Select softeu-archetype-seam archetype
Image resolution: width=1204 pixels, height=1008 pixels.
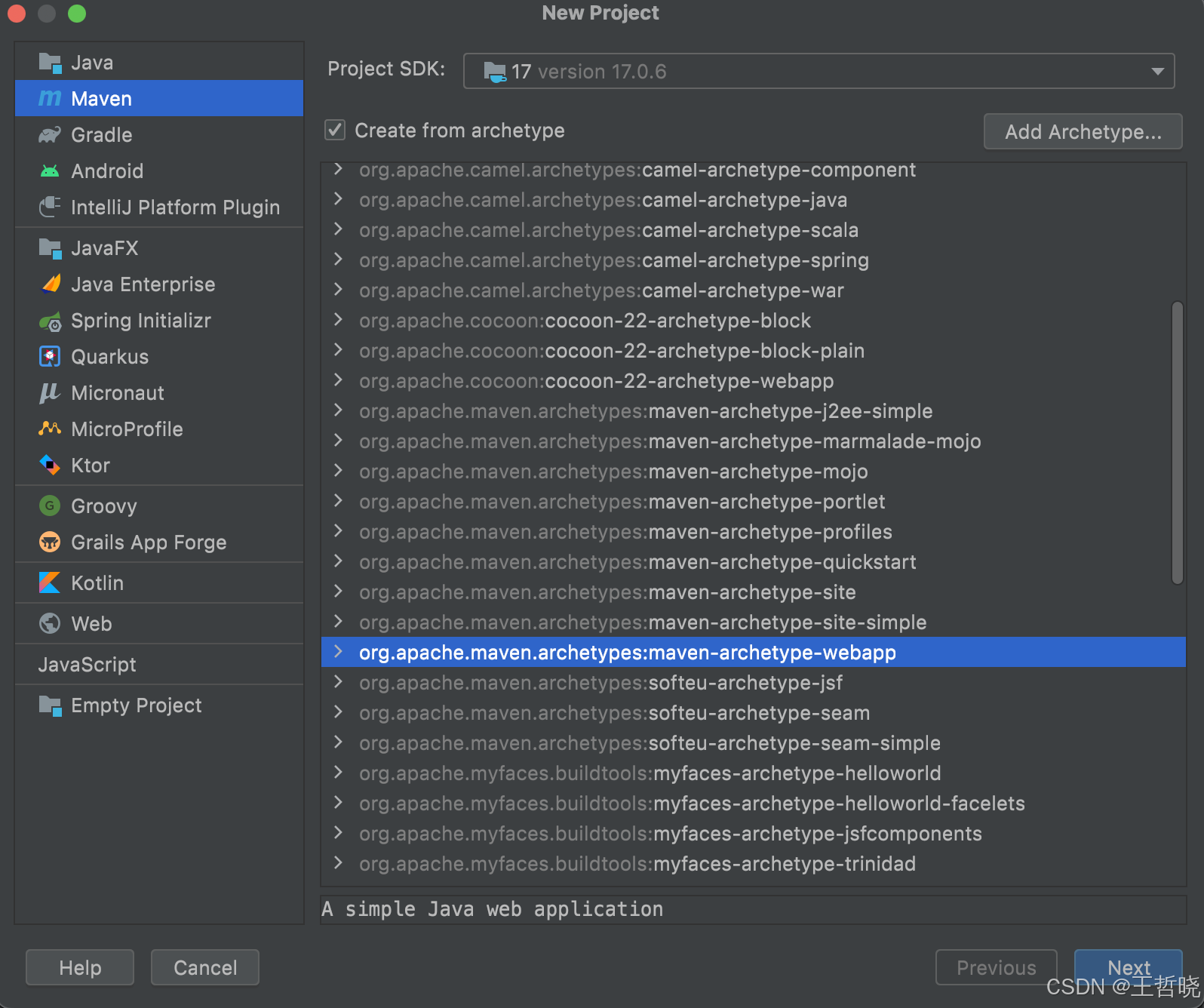click(x=754, y=713)
